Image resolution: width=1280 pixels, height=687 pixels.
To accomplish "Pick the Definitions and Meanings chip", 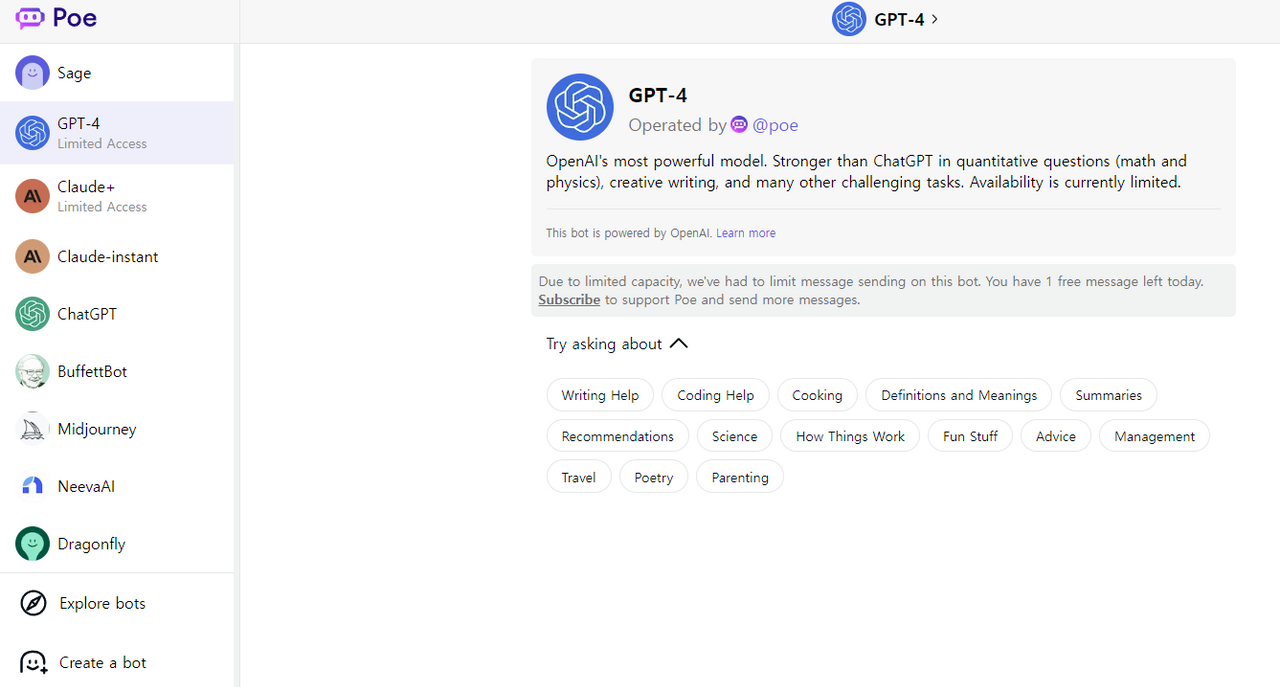I will coord(958,395).
